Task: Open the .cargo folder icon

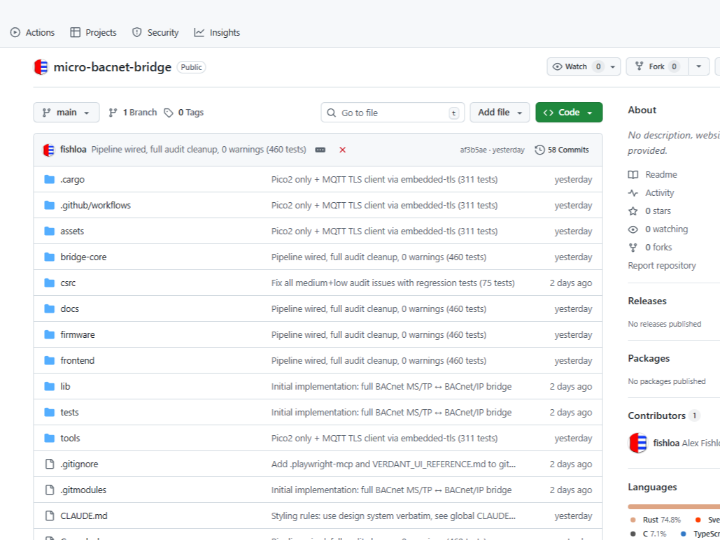Action: click(49, 179)
